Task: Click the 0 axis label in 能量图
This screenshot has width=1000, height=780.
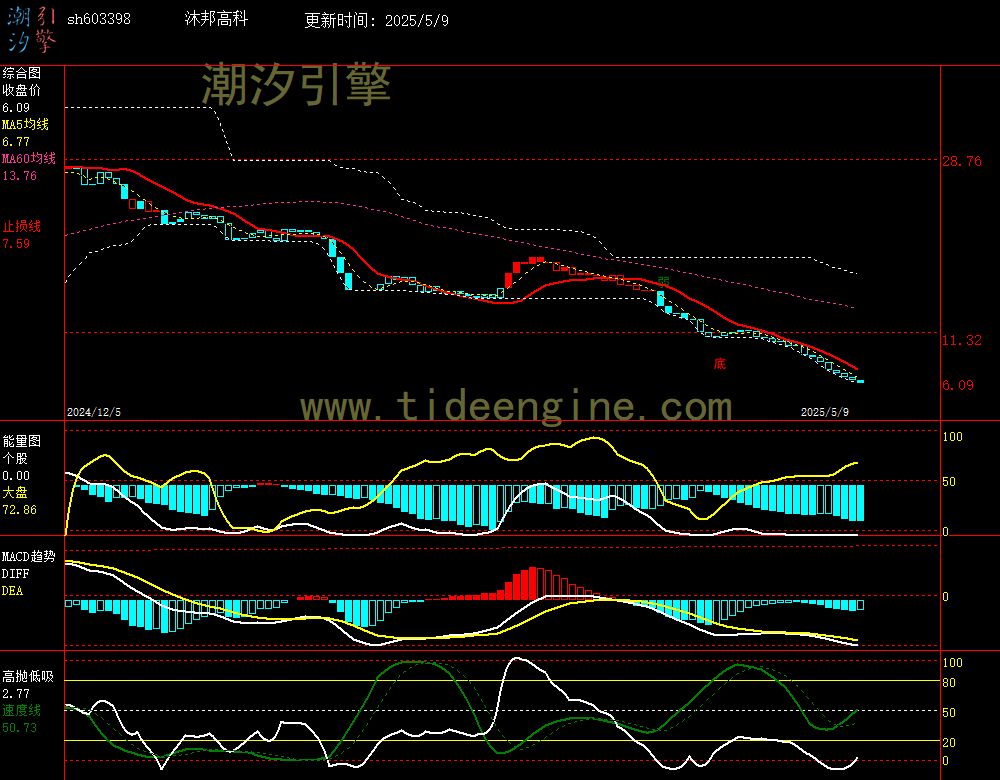Action: coord(946,531)
